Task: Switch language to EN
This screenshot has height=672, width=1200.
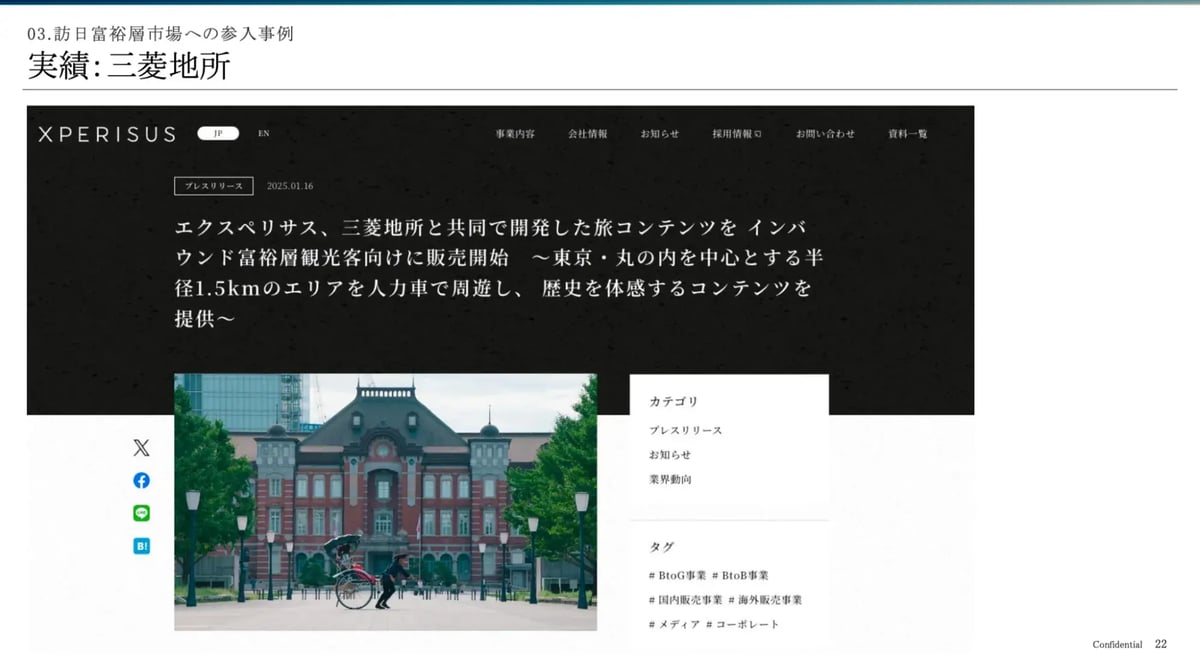Action: pyautogui.click(x=264, y=133)
